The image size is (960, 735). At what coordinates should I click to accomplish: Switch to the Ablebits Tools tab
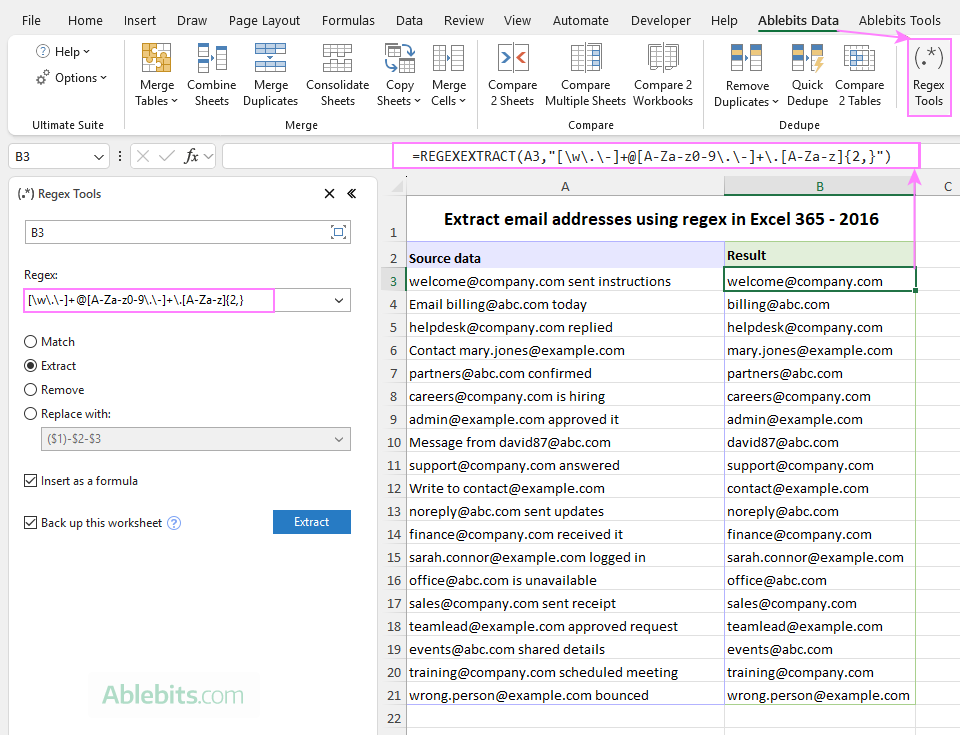899,21
